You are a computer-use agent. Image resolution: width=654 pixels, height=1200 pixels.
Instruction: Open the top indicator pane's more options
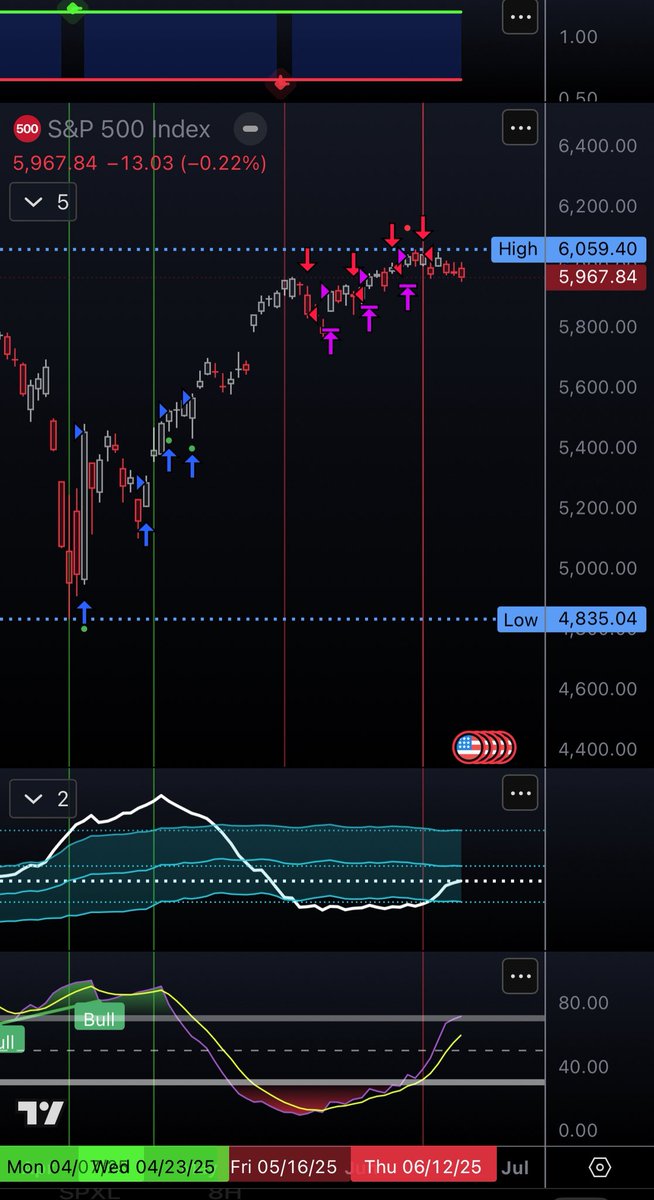(519, 17)
